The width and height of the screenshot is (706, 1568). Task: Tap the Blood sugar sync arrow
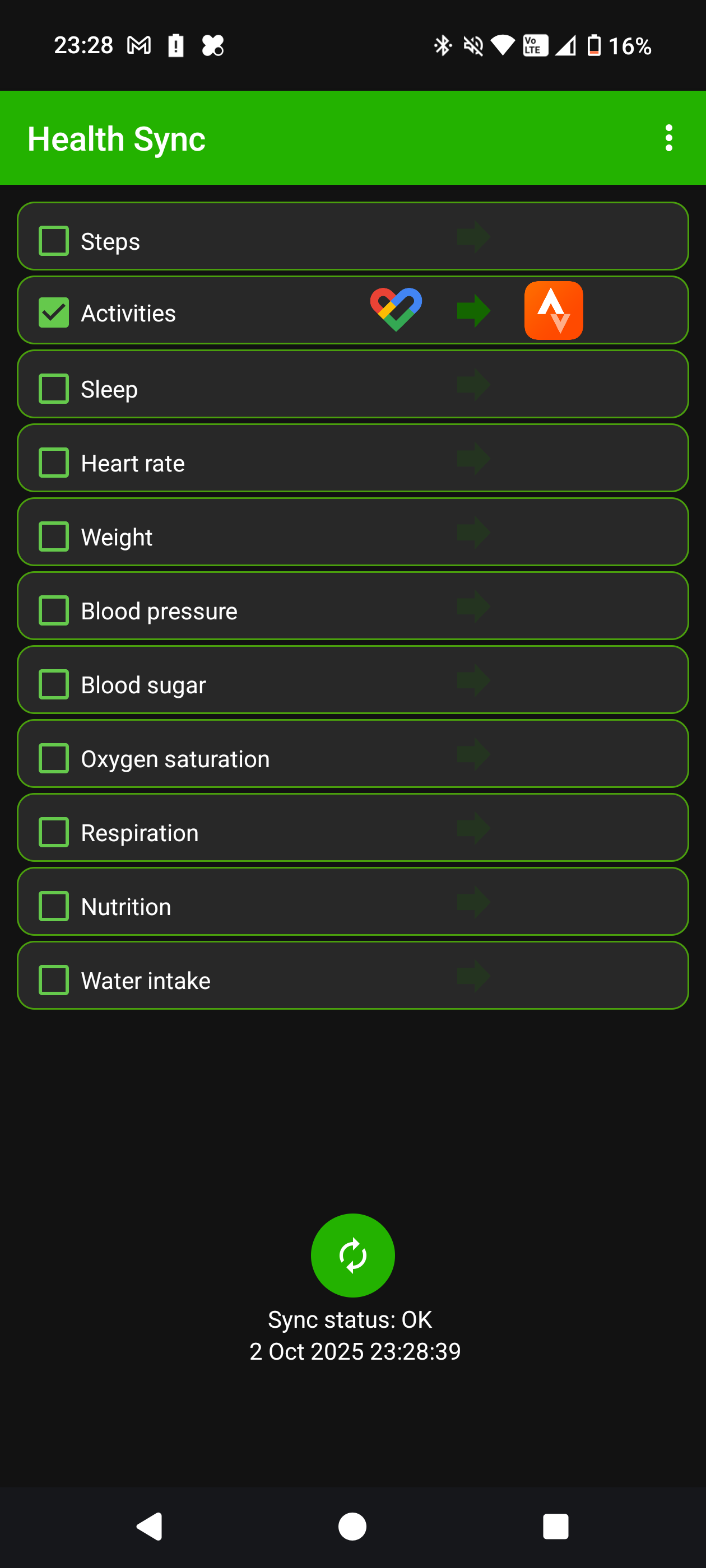pos(473,680)
